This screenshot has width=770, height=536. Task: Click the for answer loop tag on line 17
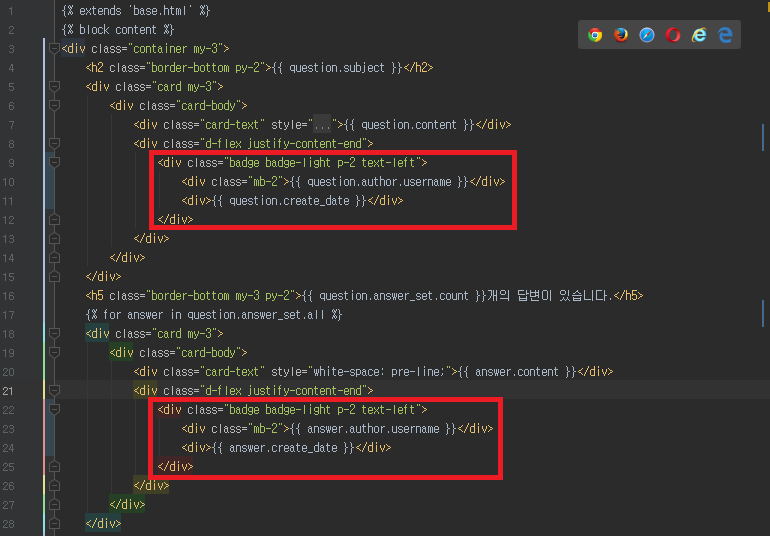[214, 315]
